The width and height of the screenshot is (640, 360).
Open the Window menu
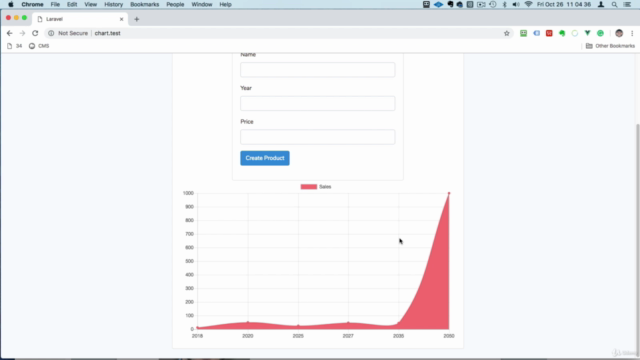202,4
